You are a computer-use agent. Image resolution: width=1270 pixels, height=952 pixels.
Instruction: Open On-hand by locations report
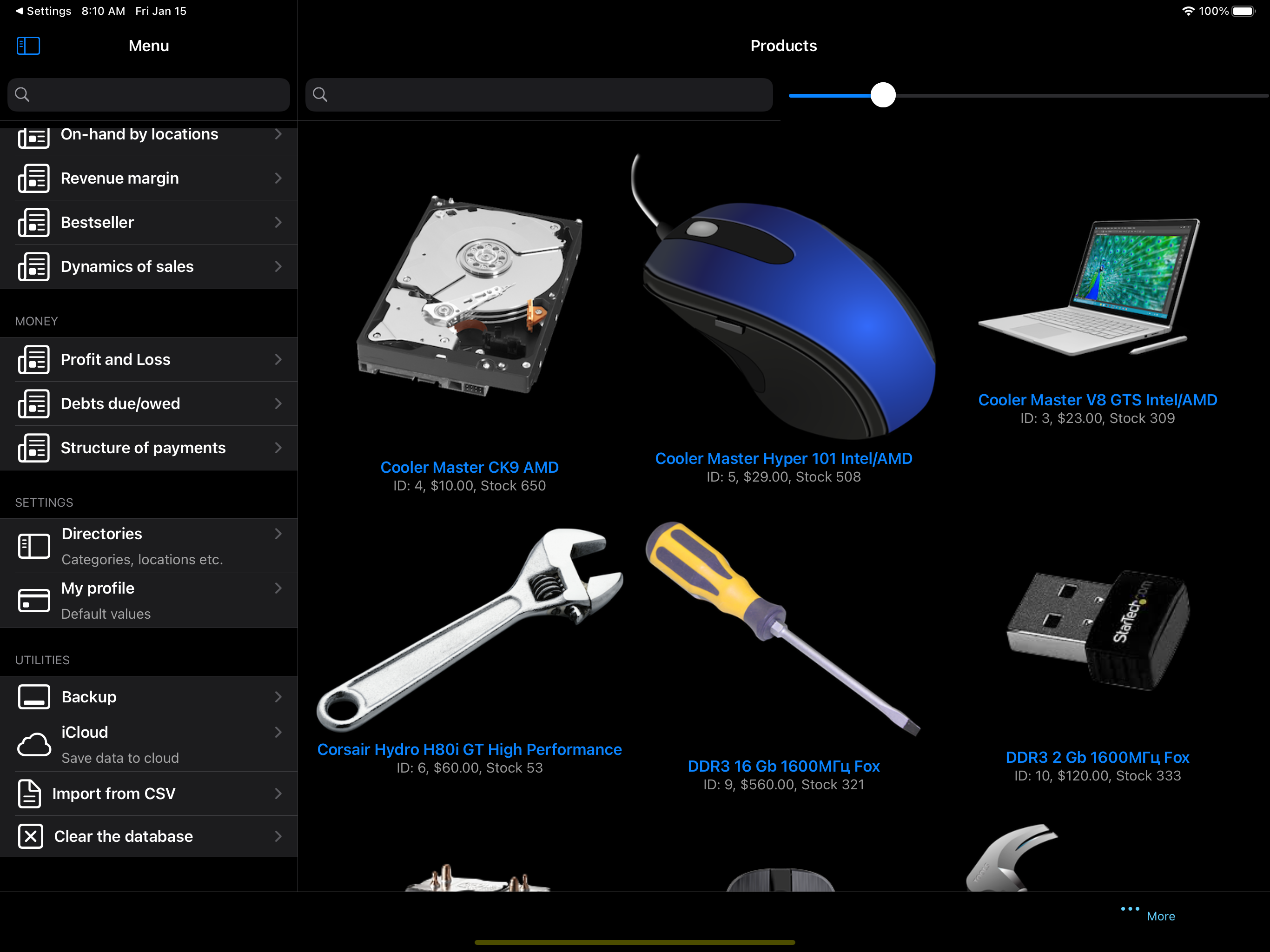[x=139, y=135]
